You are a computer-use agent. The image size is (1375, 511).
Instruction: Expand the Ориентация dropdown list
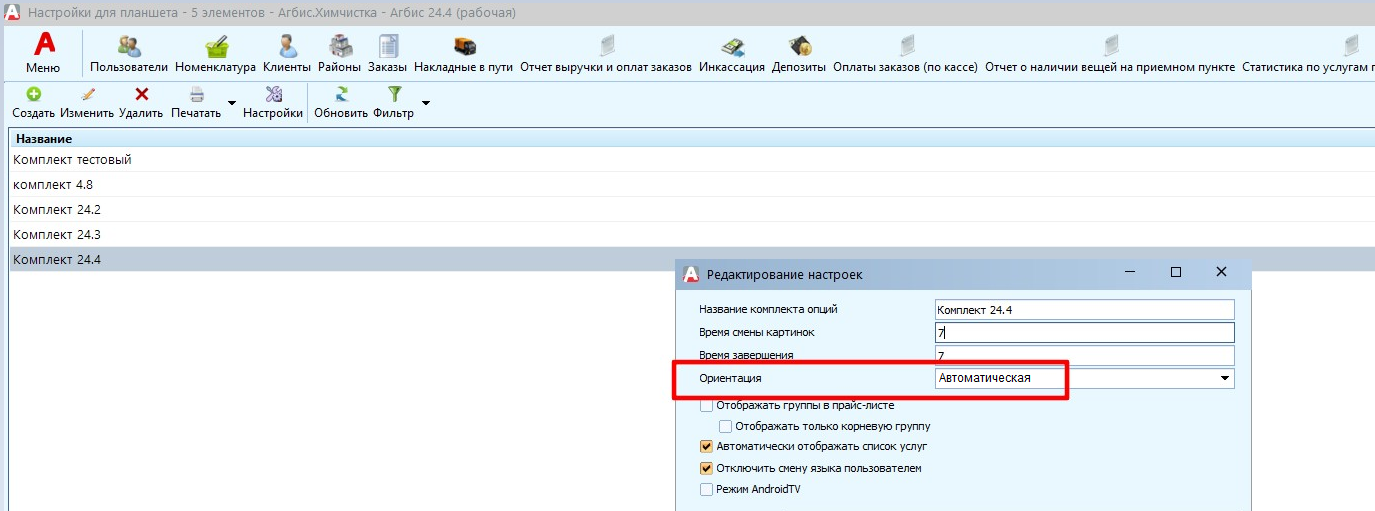click(x=1224, y=379)
